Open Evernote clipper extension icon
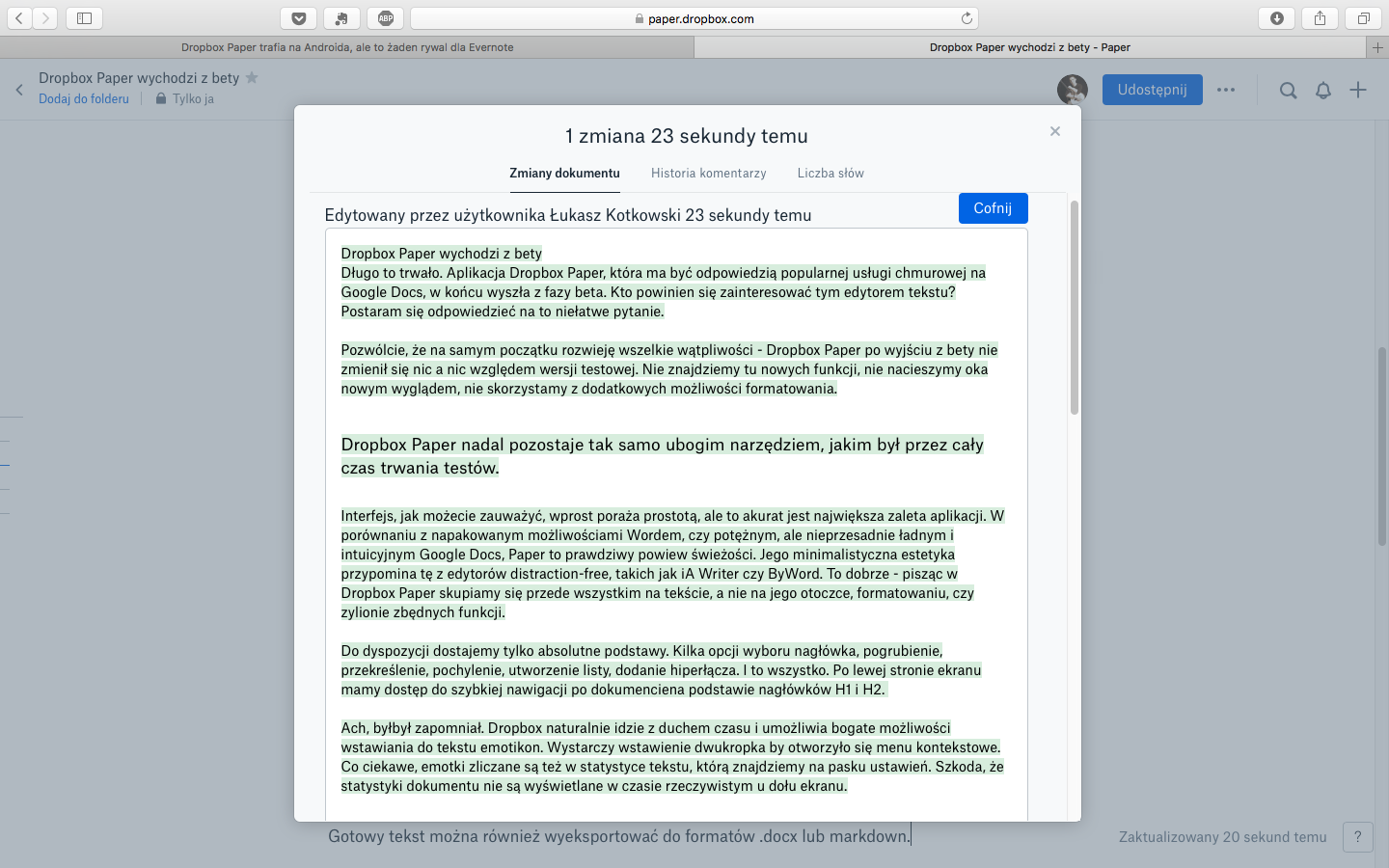 341,18
